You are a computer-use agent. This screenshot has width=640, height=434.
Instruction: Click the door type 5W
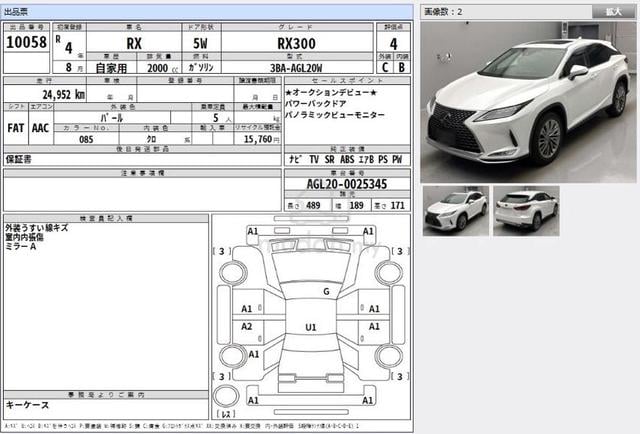[x=200, y=44]
